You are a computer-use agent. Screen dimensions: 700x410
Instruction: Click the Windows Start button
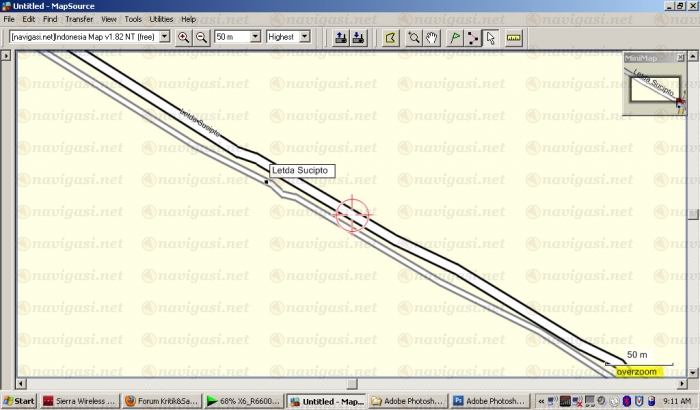pyautogui.click(x=19, y=401)
